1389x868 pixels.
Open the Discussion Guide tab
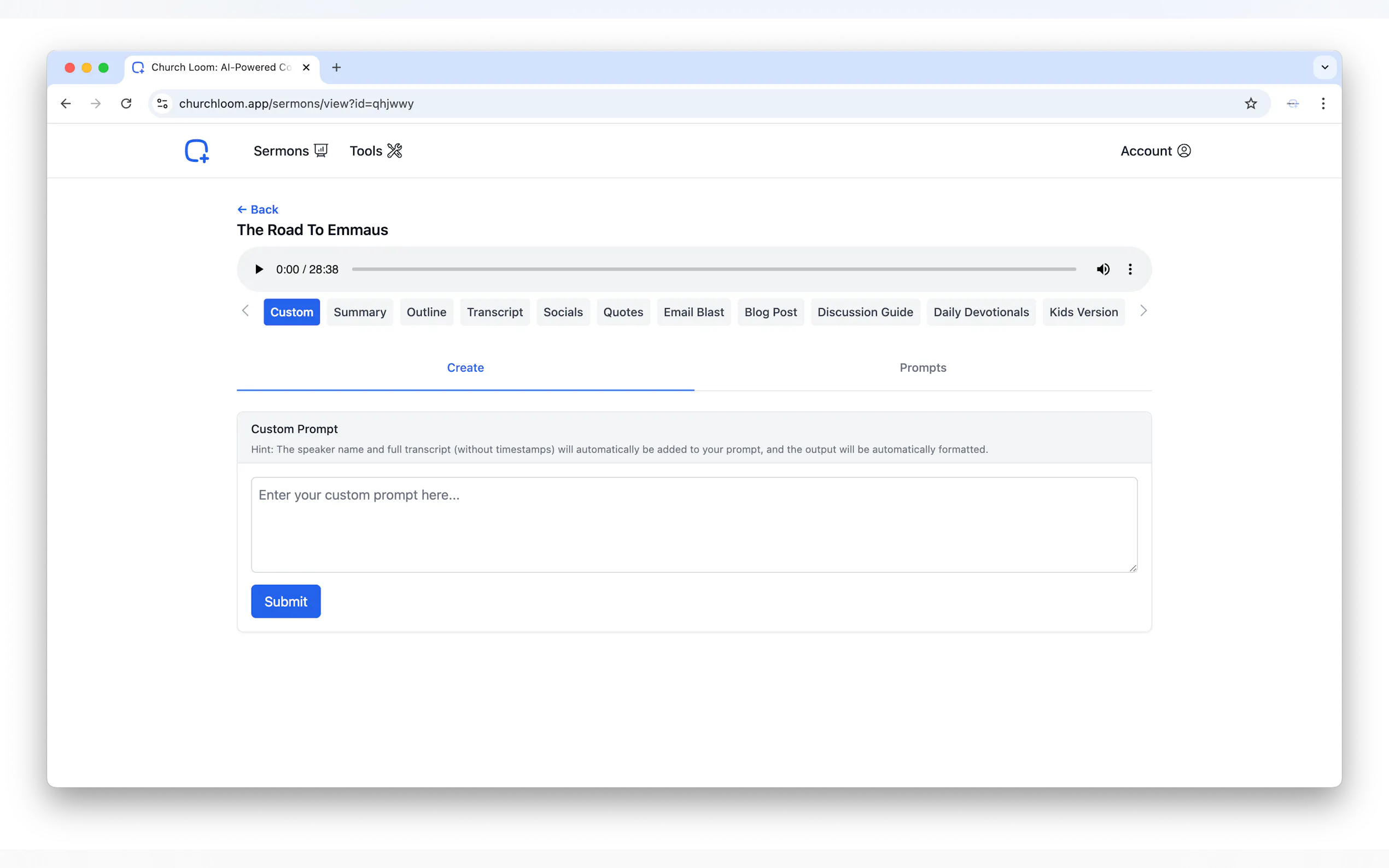point(865,312)
